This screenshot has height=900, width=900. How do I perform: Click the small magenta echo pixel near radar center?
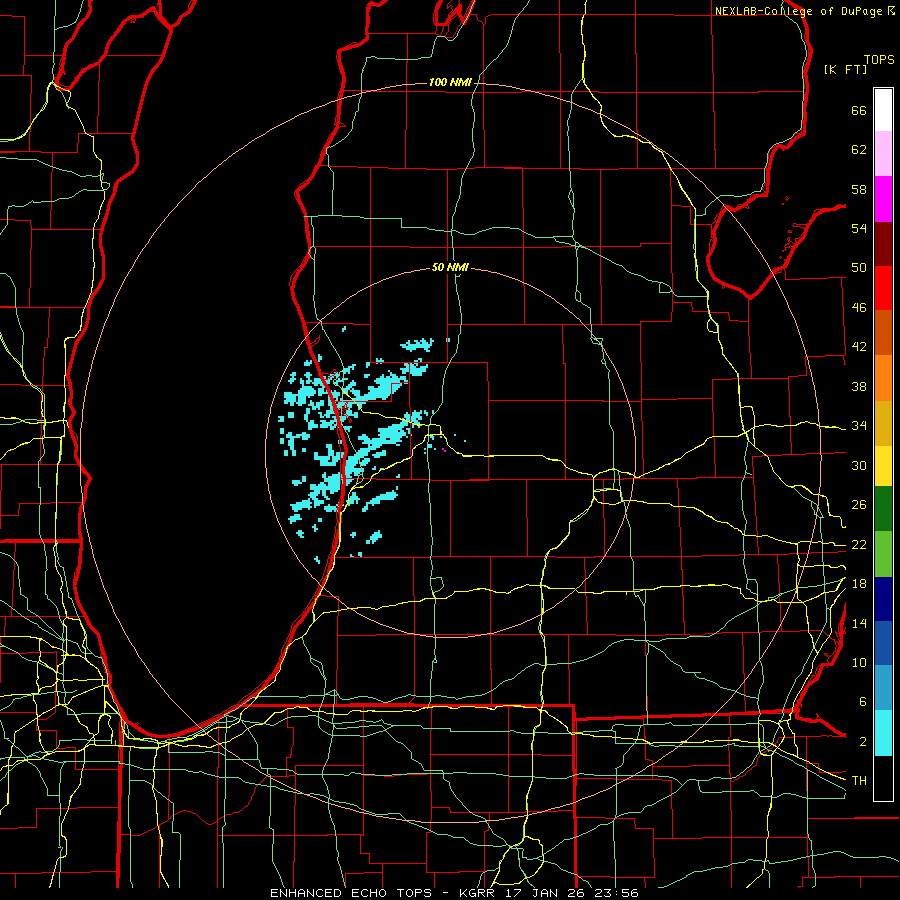[444, 450]
